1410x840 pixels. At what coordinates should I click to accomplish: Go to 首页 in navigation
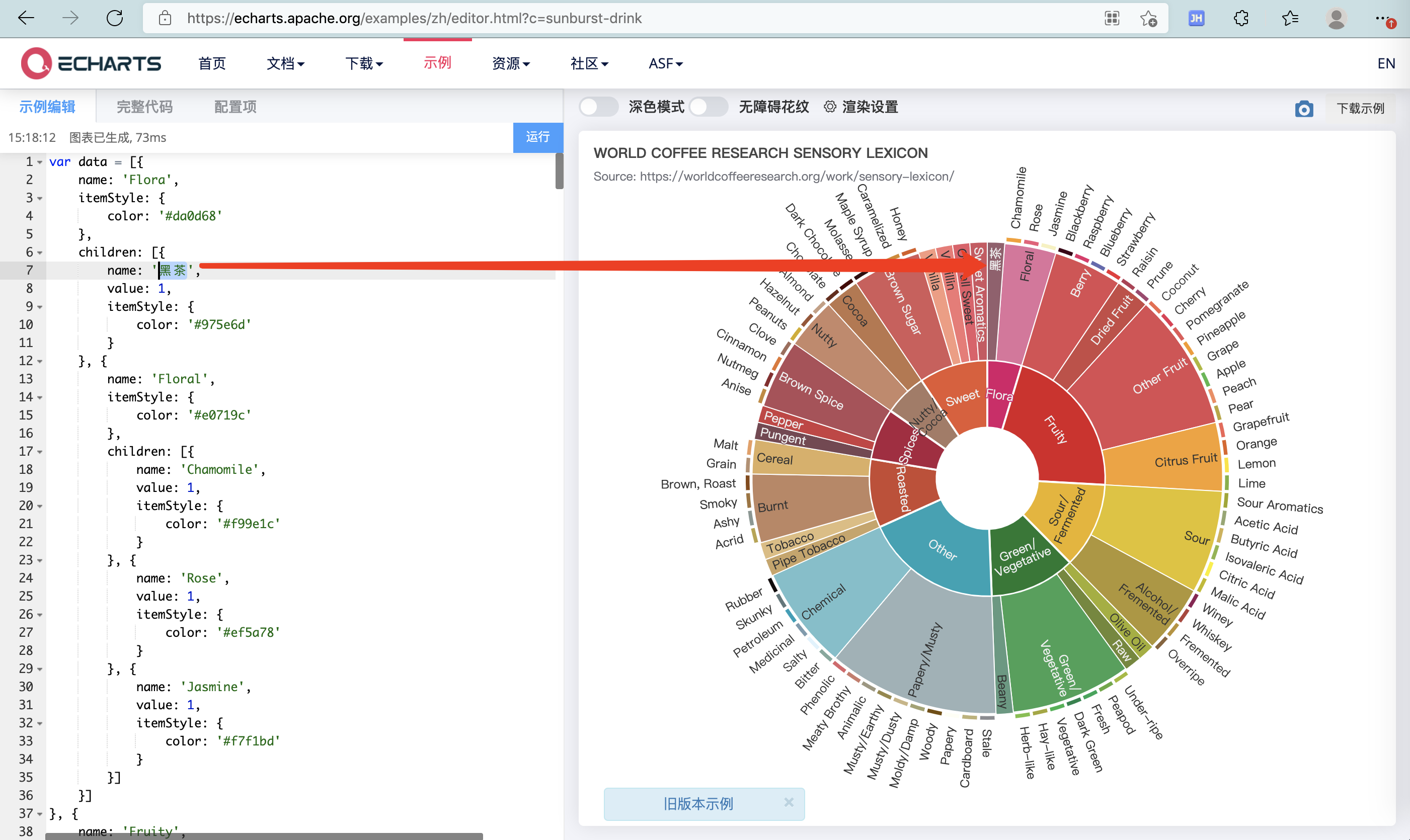click(212, 63)
